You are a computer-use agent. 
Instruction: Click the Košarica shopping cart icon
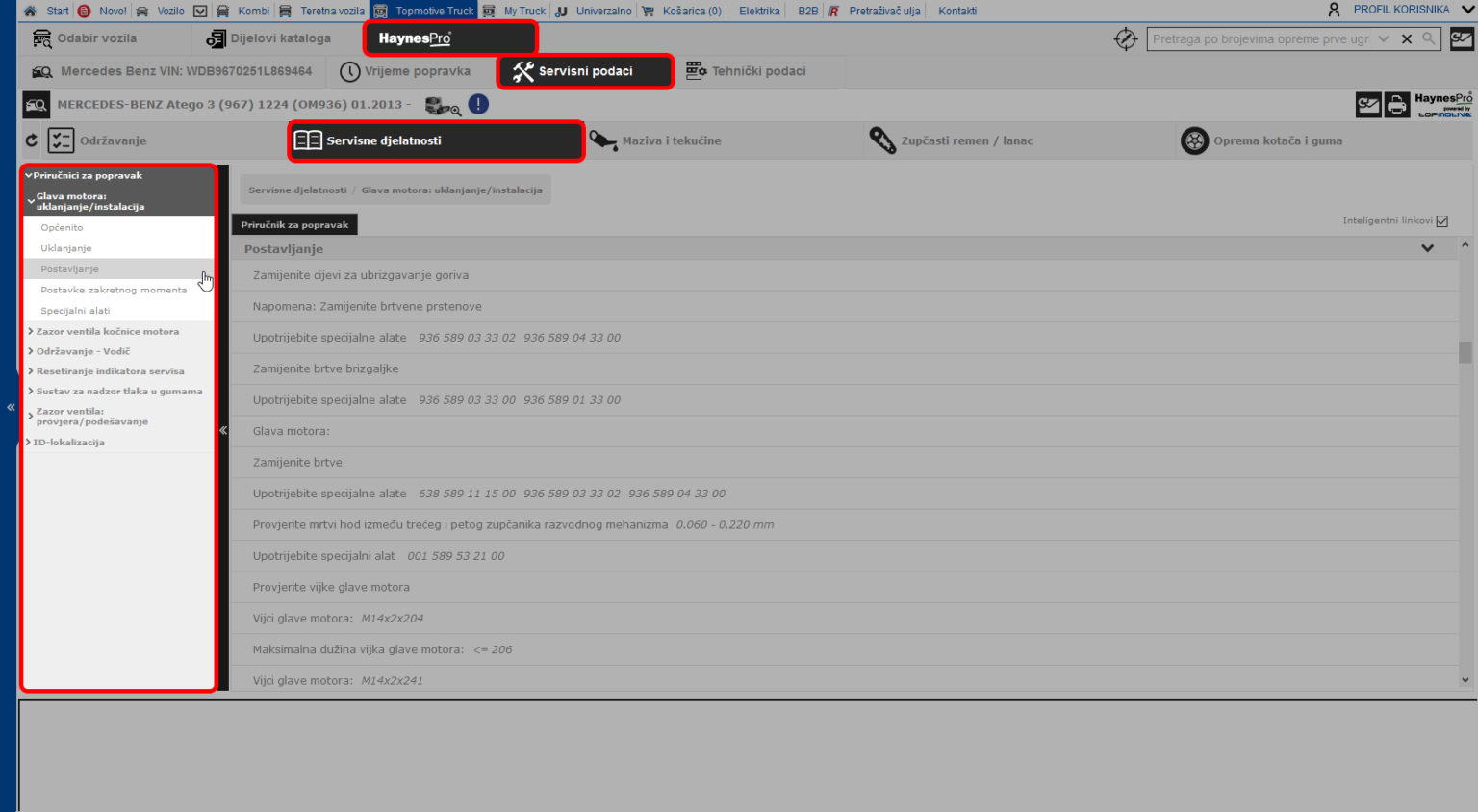(649, 12)
